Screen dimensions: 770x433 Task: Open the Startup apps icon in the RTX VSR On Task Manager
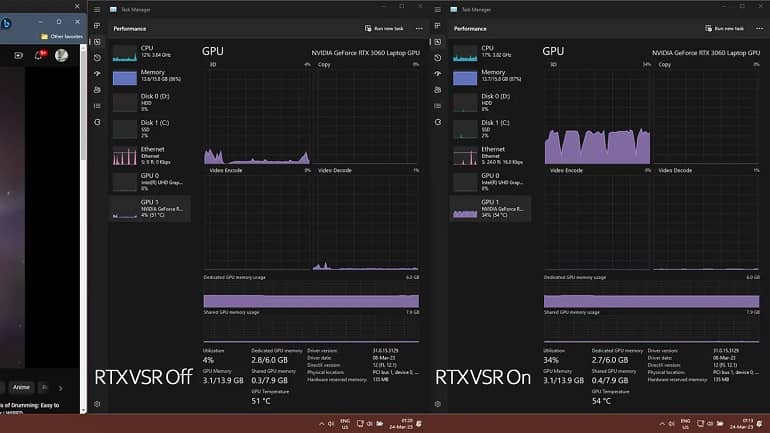click(x=438, y=74)
